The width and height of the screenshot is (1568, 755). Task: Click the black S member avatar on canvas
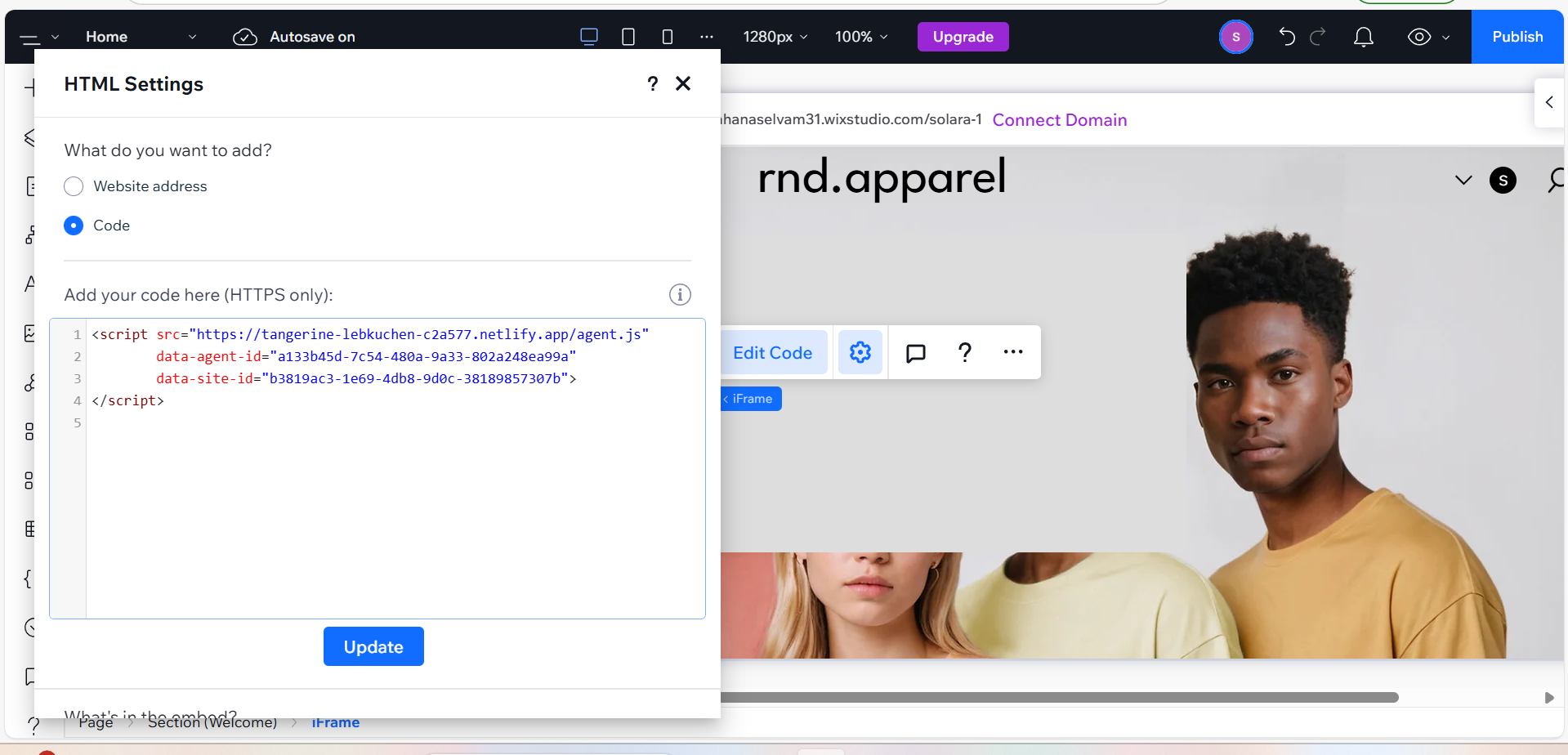(x=1503, y=180)
